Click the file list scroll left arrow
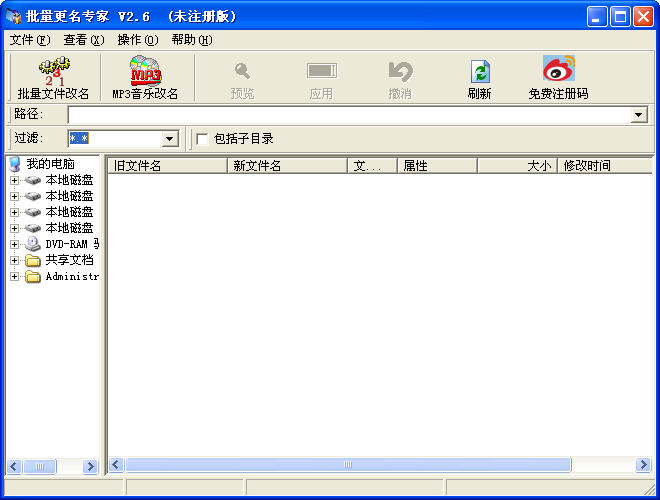This screenshot has width=660, height=500. coord(116,465)
